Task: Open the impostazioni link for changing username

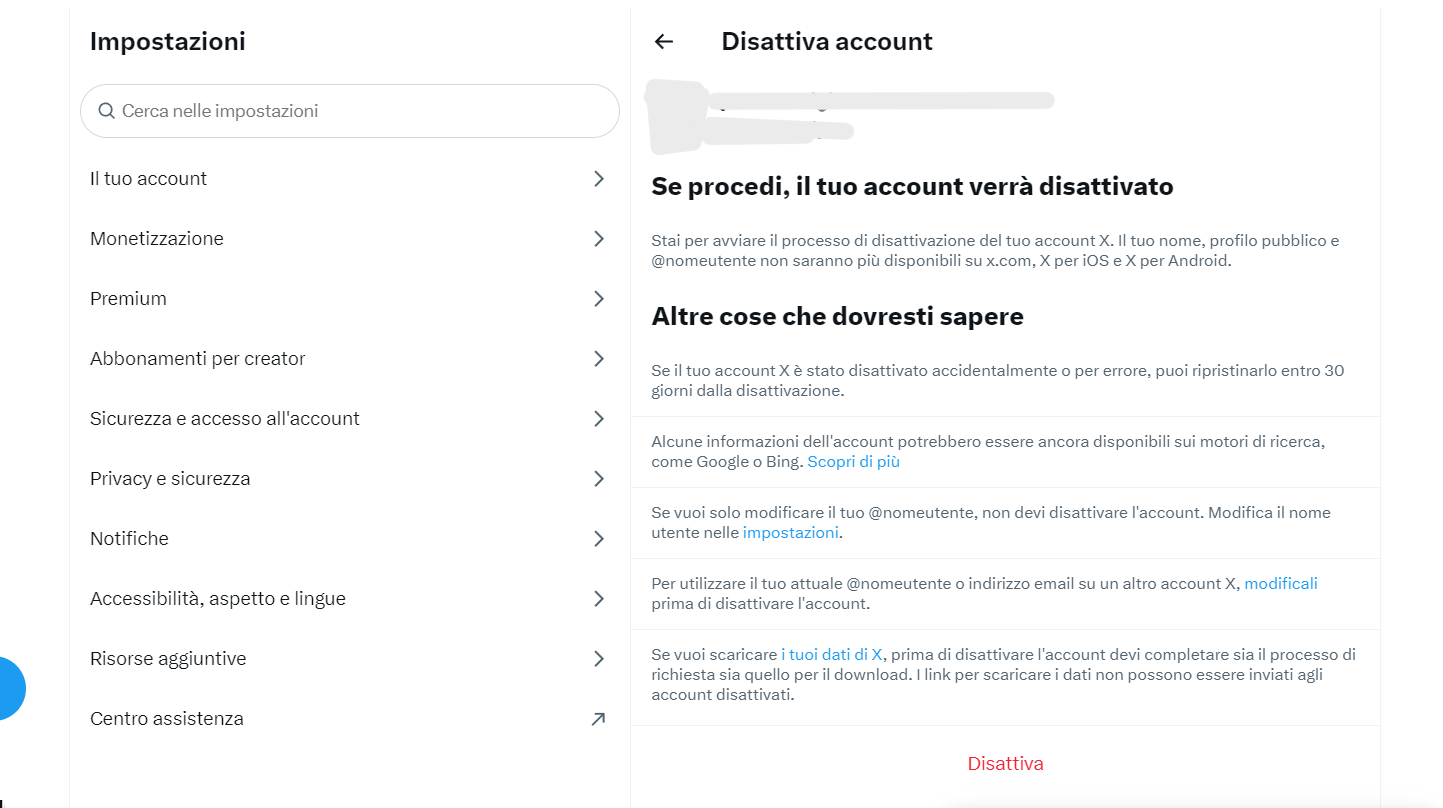Action: coord(790,532)
